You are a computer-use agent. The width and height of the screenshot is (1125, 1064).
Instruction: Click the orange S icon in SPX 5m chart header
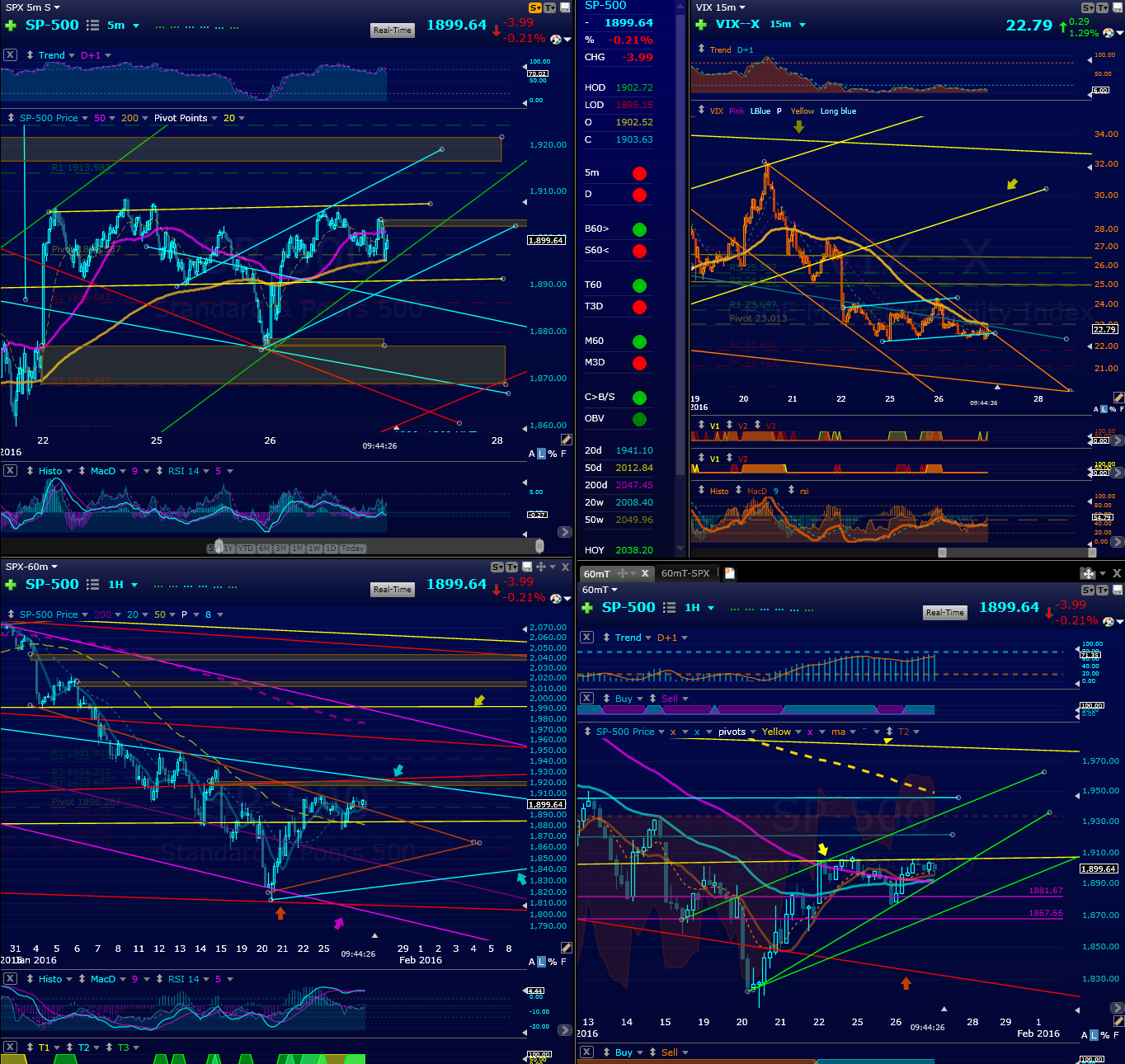click(x=535, y=7)
